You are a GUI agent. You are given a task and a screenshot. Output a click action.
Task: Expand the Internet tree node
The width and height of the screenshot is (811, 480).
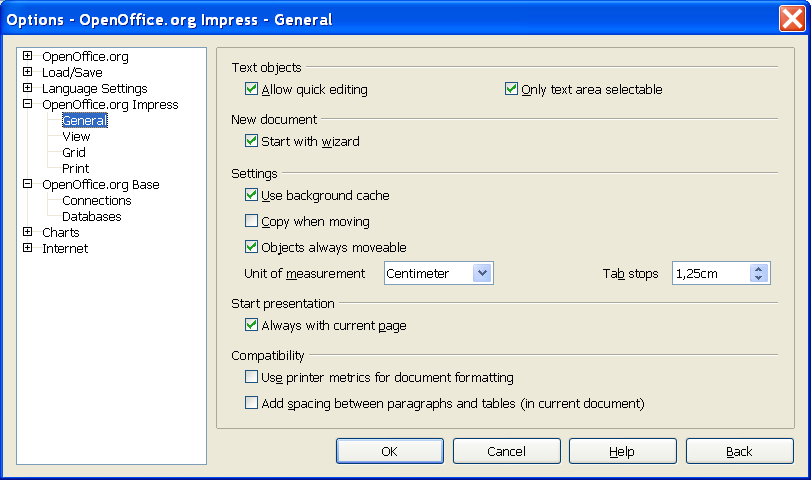[x=28, y=248]
